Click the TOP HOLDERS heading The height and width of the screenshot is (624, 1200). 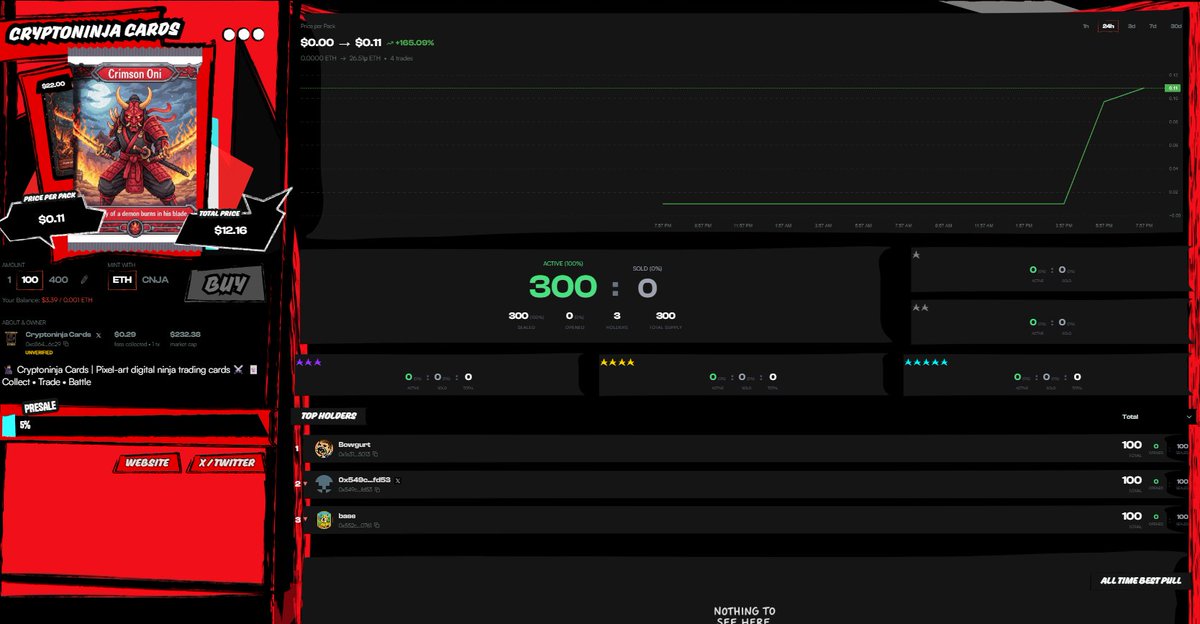(x=328, y=415)
